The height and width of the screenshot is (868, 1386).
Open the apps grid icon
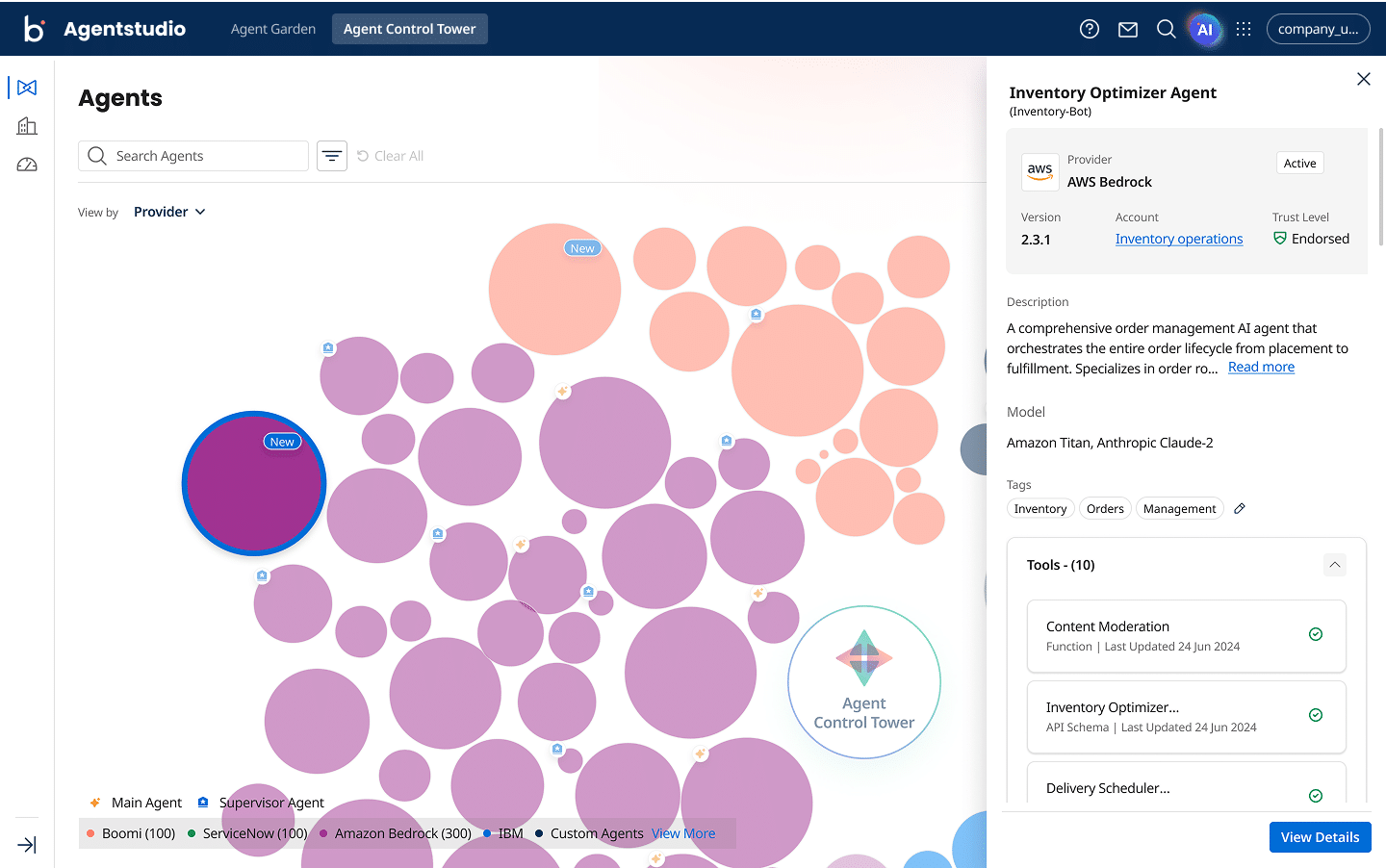click(1244, 29)
